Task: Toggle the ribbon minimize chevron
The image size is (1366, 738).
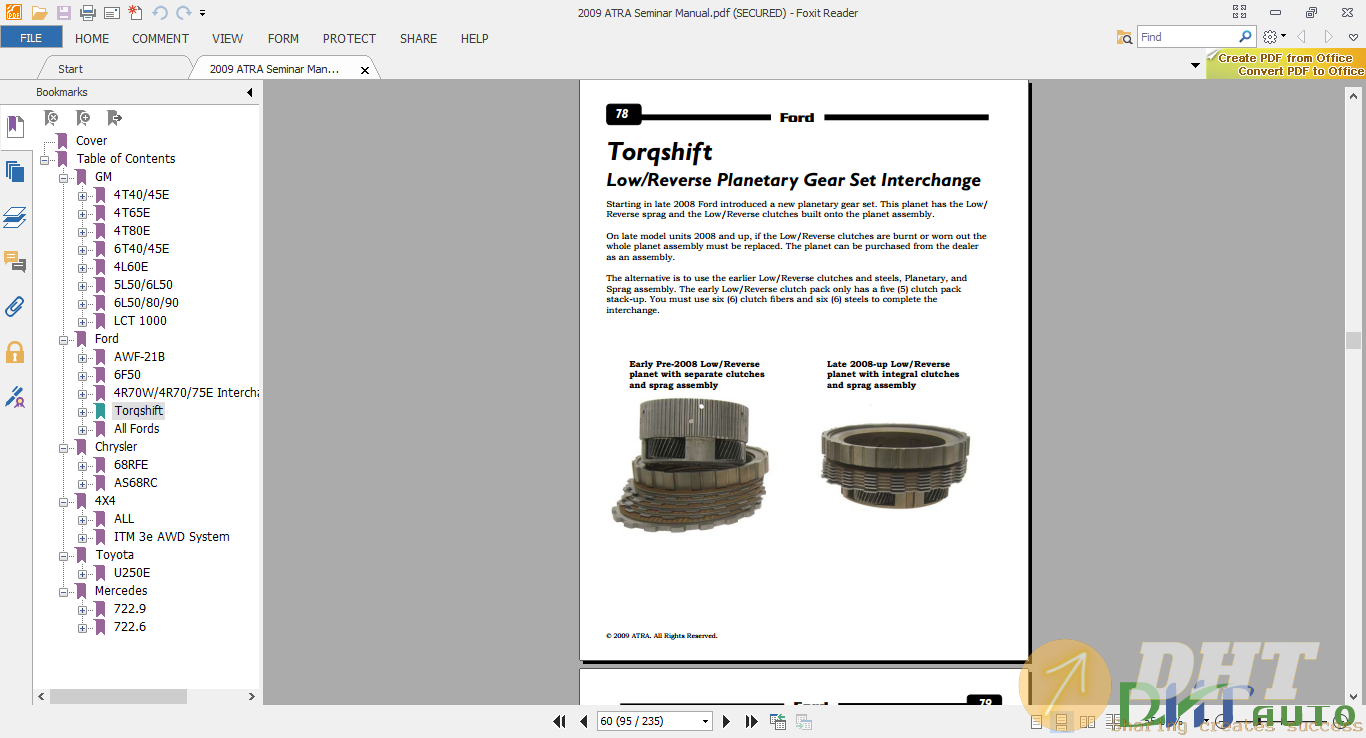Action: (1353, 37)
